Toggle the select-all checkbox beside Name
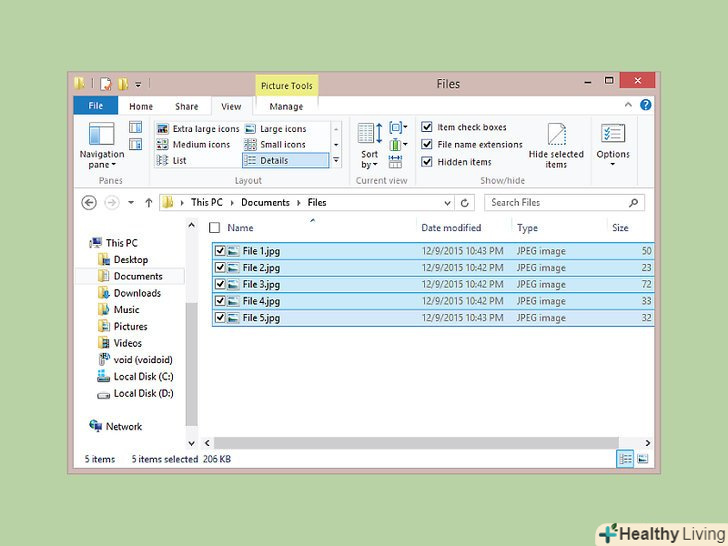 pyautogui.click(x=214, y=228)
